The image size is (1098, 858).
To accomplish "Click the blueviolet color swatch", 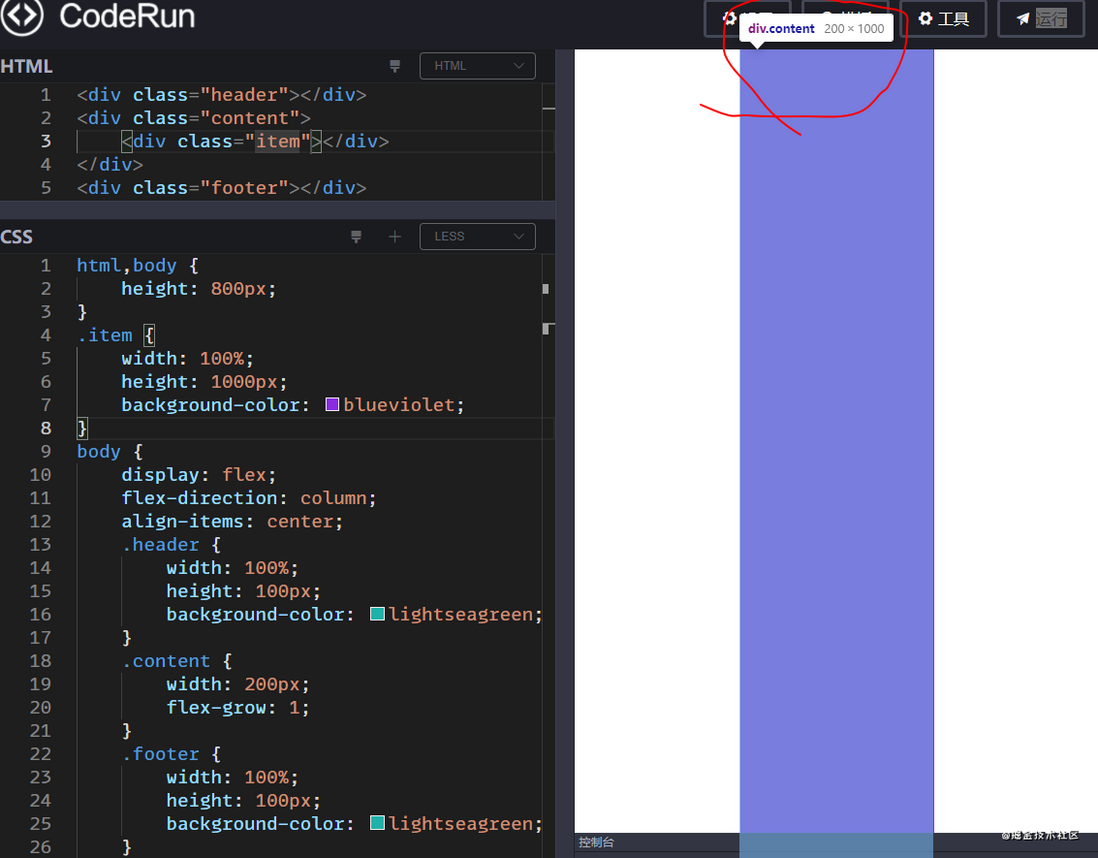I will (333, 404).
